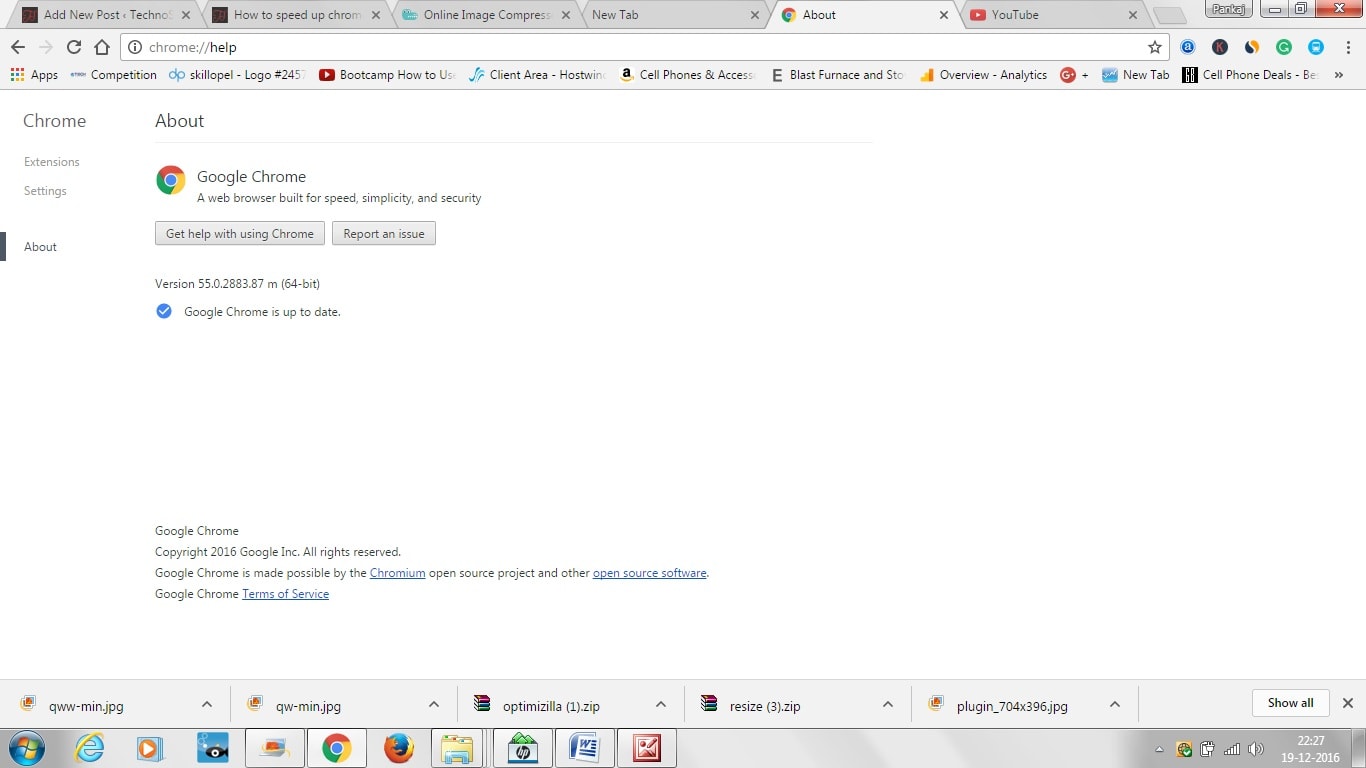Open Bootcamp How to Use bookmark
The image size is (1366, 768).
(x=387, y=75)
